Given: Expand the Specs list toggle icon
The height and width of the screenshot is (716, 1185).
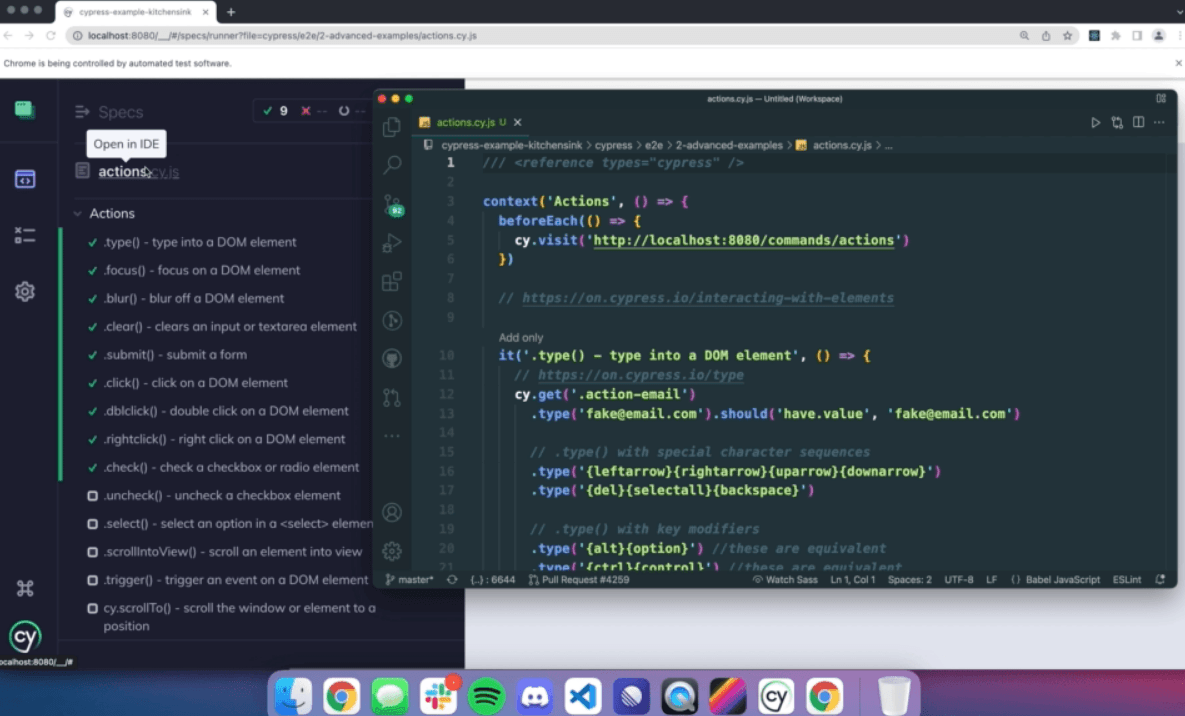Looking at the screenshot, I should tap(82, 112).
